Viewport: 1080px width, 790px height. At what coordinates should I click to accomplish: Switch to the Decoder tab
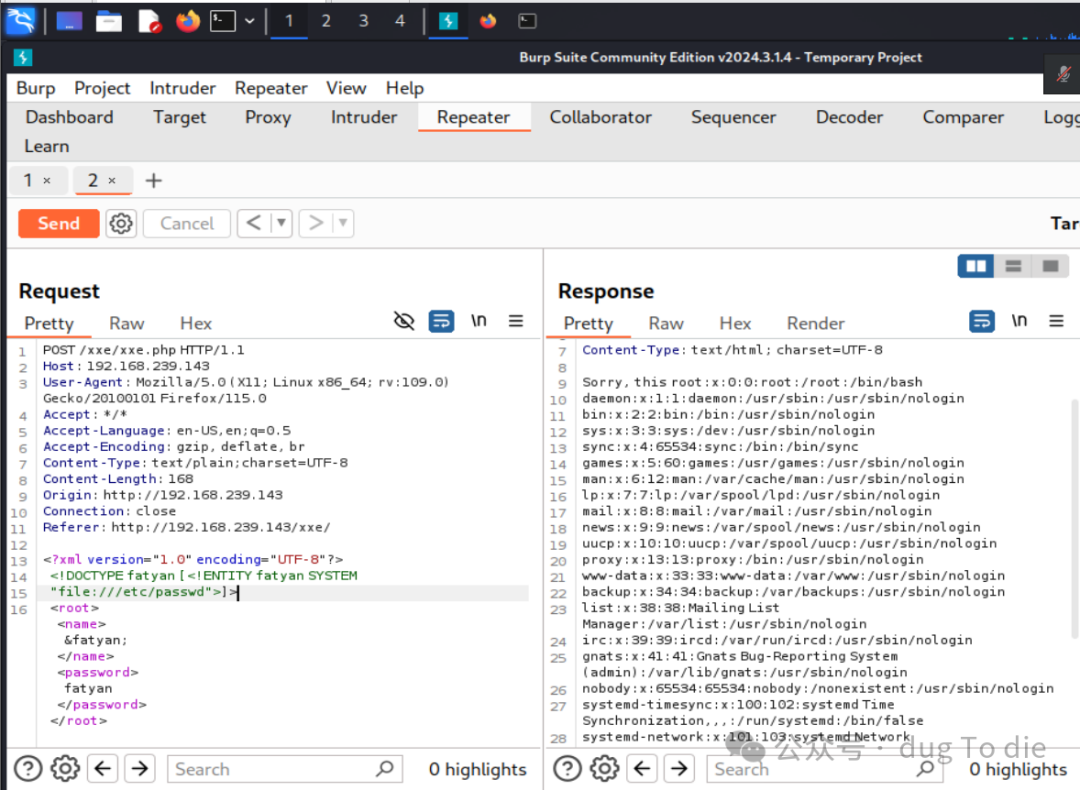[x=849, y=117]
